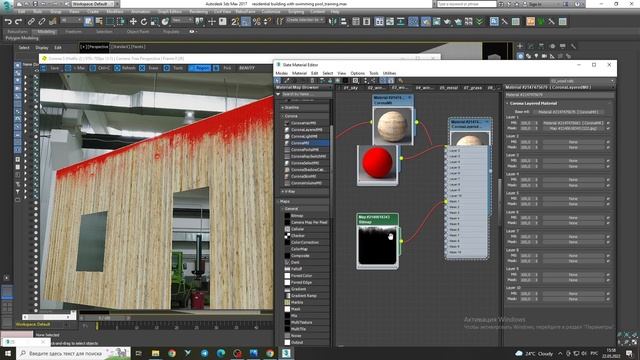Screen dimensions: 640x360
Task: Toggle the Angle Snap icon
Action: coord(246,21)
